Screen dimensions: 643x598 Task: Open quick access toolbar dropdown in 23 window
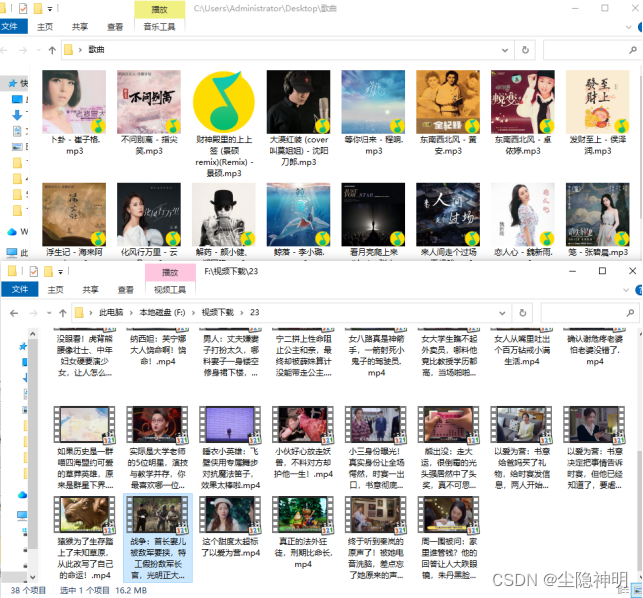(60, 272)
